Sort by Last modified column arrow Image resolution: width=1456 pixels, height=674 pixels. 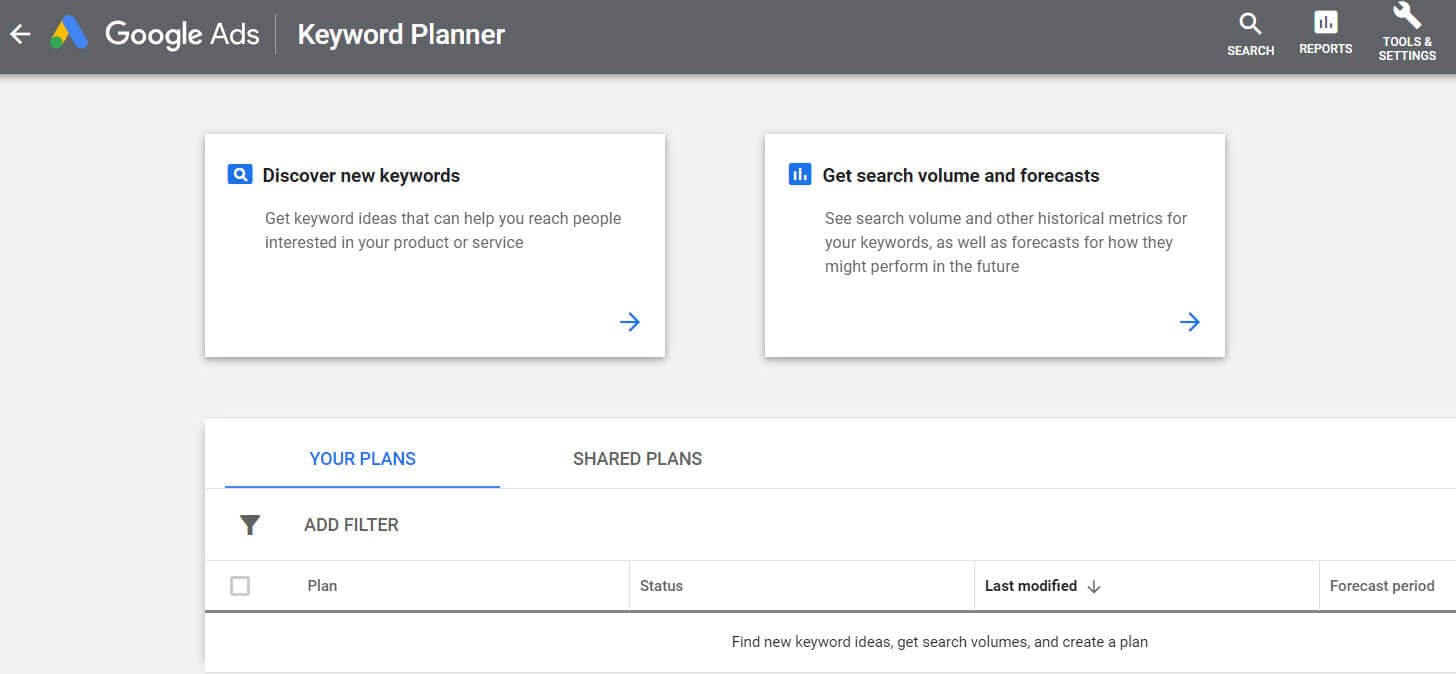click(1094, 587)
